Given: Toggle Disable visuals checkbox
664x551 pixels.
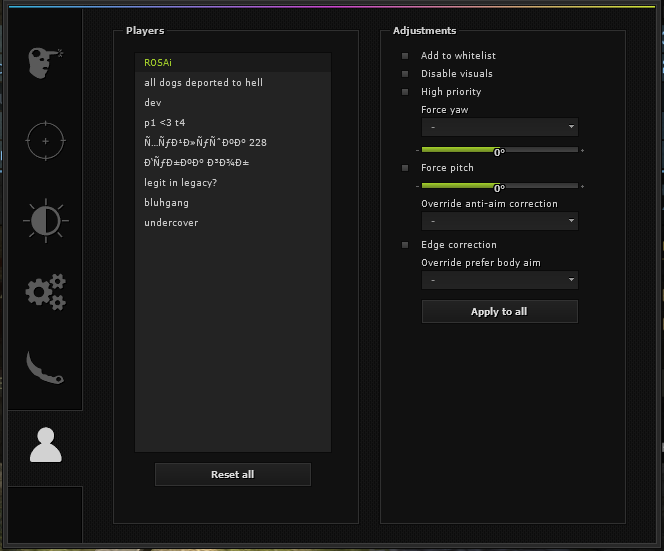Looking at the screenshot, I should (405, 74).
